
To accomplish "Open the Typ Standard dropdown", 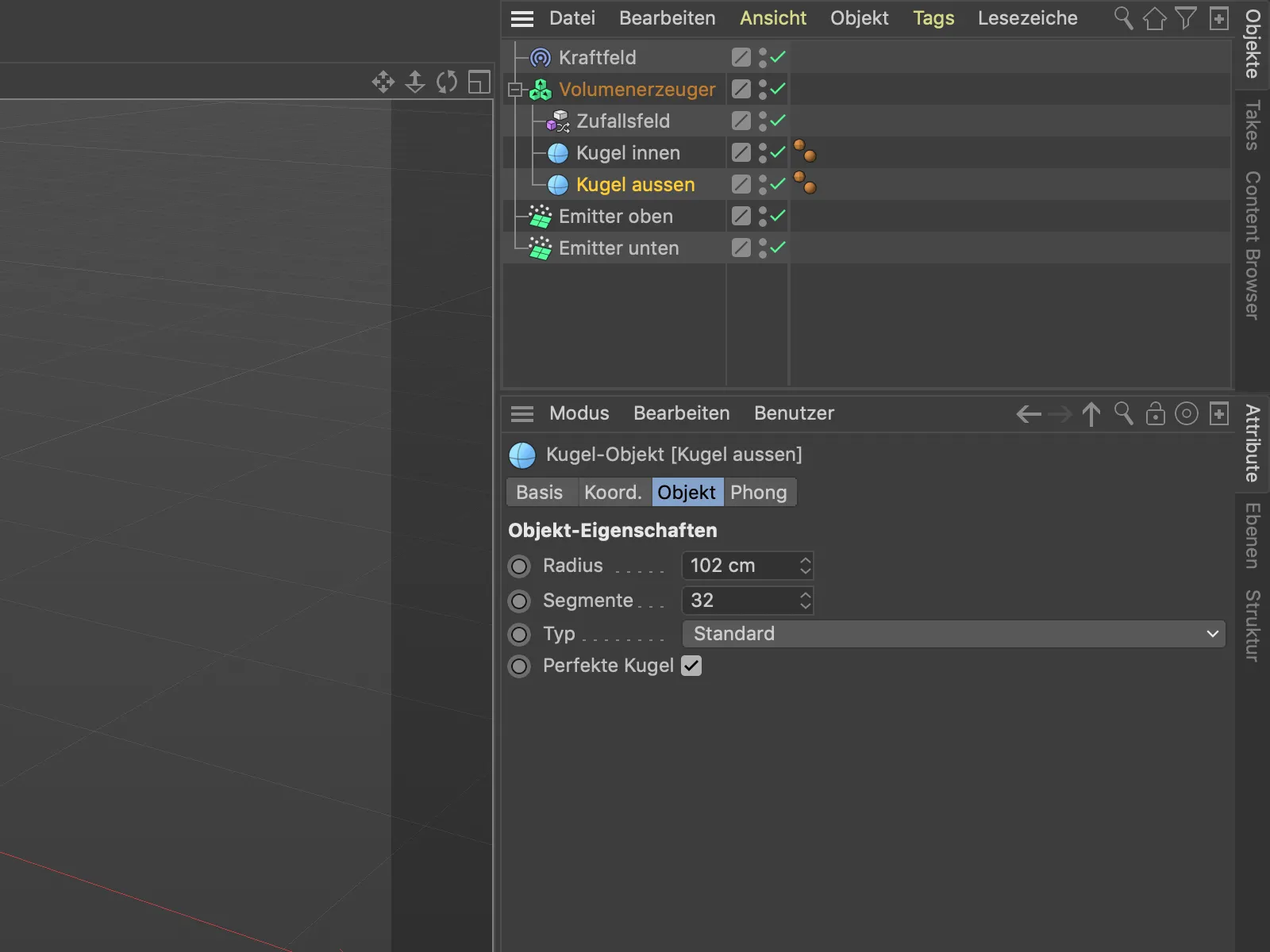I will click(x=954, y=634).
